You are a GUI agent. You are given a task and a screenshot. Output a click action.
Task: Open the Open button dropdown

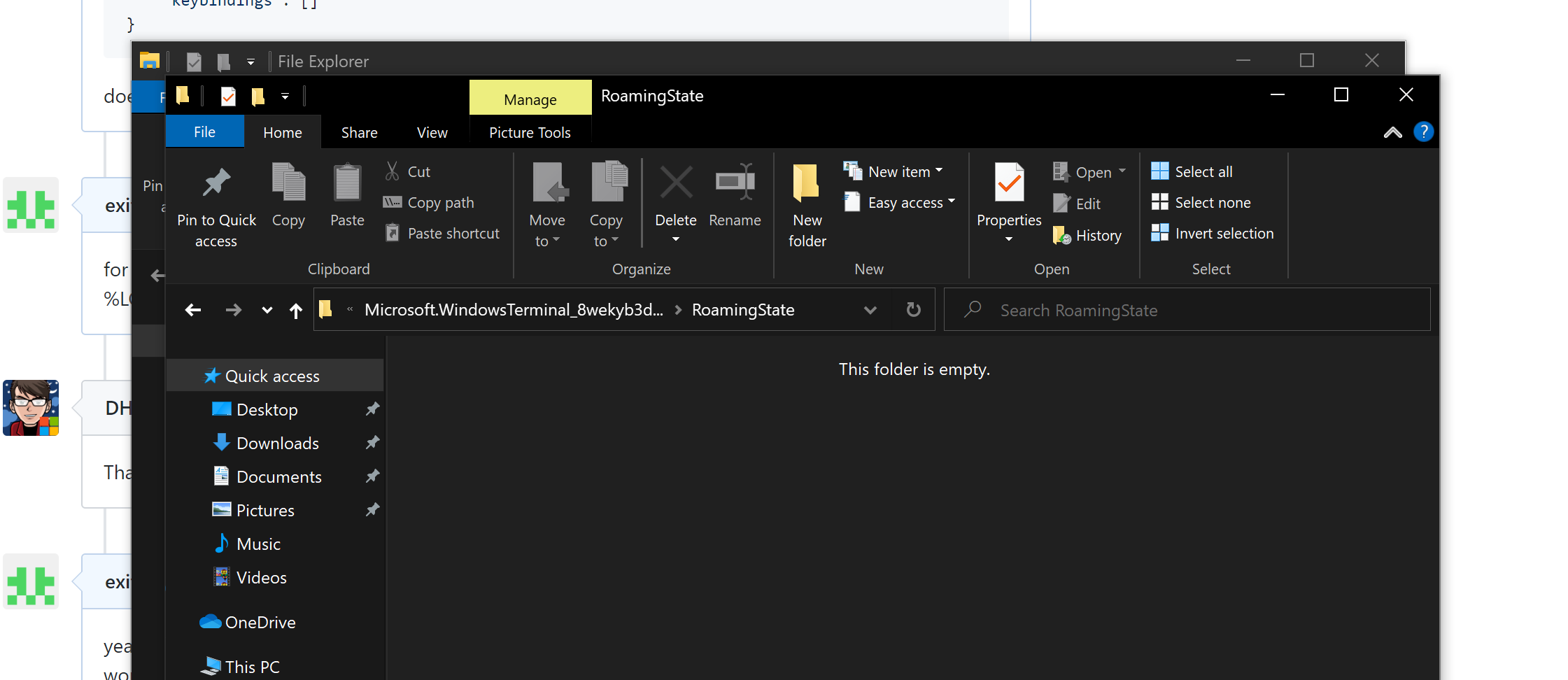(x=1122, y=171)
